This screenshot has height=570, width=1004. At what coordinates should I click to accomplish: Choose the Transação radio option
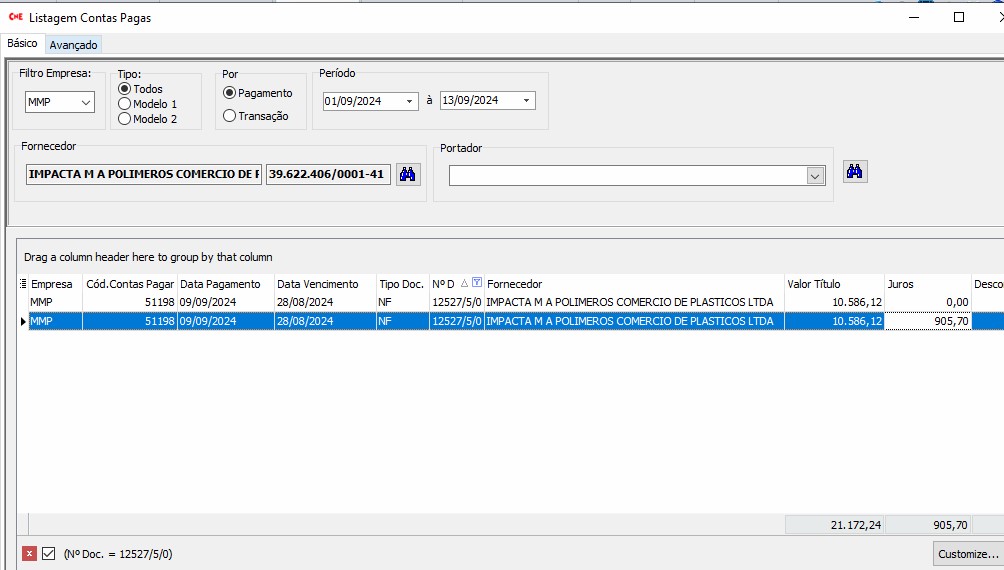click(230, 116)
